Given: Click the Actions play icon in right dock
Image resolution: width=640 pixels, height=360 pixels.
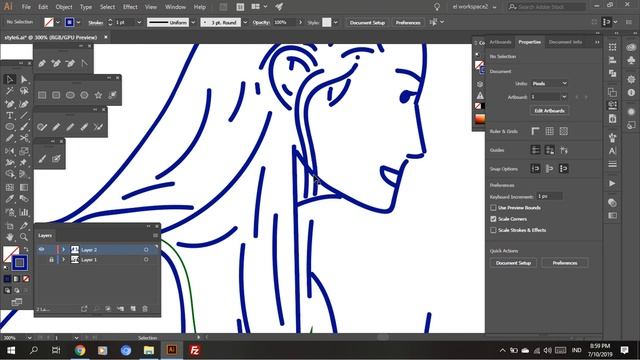Looking at the screenshot, I should pos(612,184).
